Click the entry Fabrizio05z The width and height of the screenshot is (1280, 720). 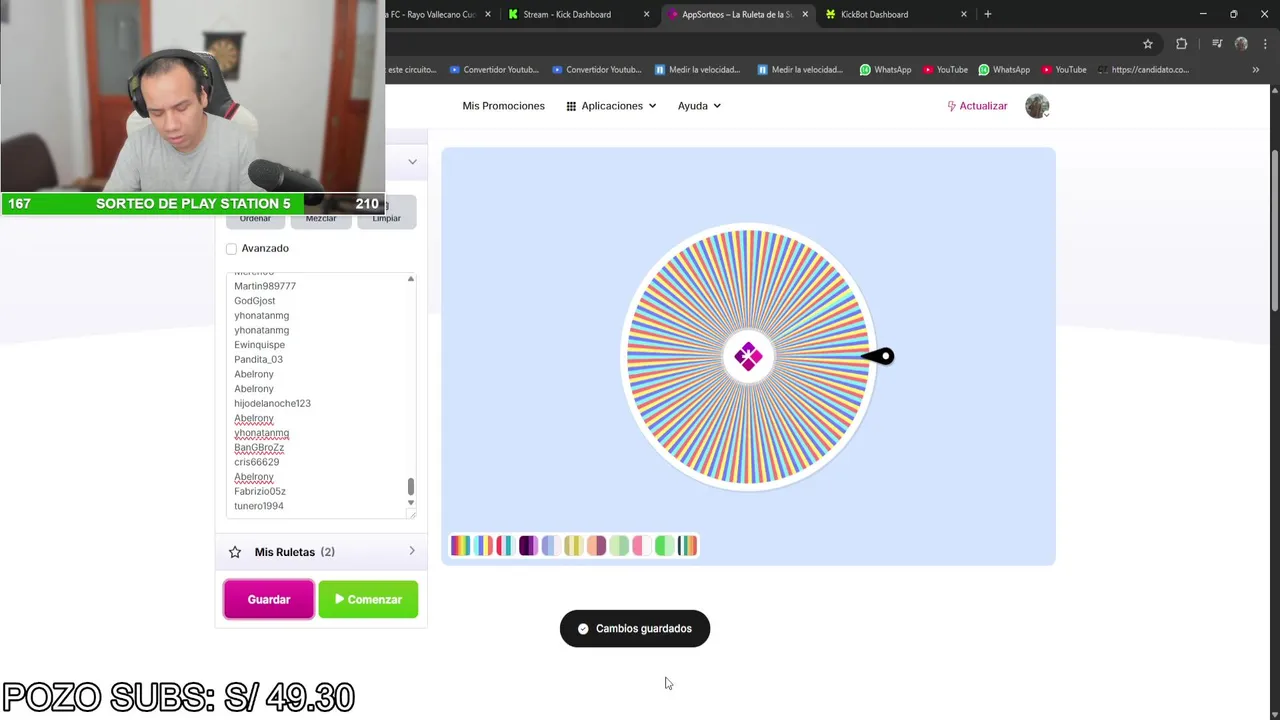(260, 491)
